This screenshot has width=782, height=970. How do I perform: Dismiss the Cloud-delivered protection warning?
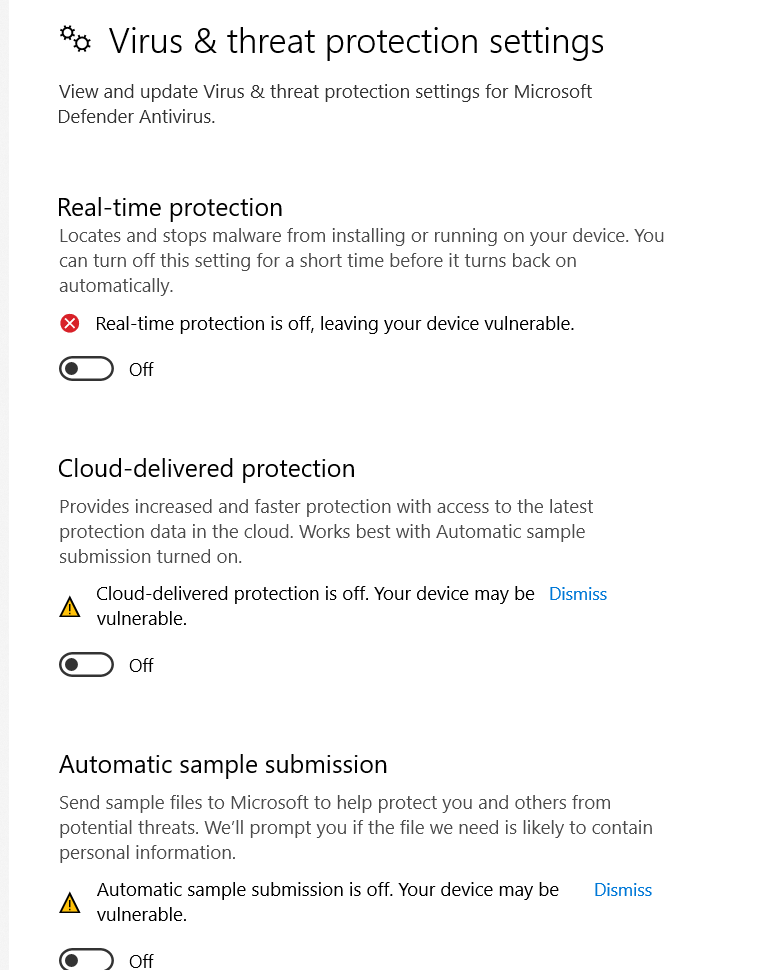pyautogui.click(x=578, y=594)
